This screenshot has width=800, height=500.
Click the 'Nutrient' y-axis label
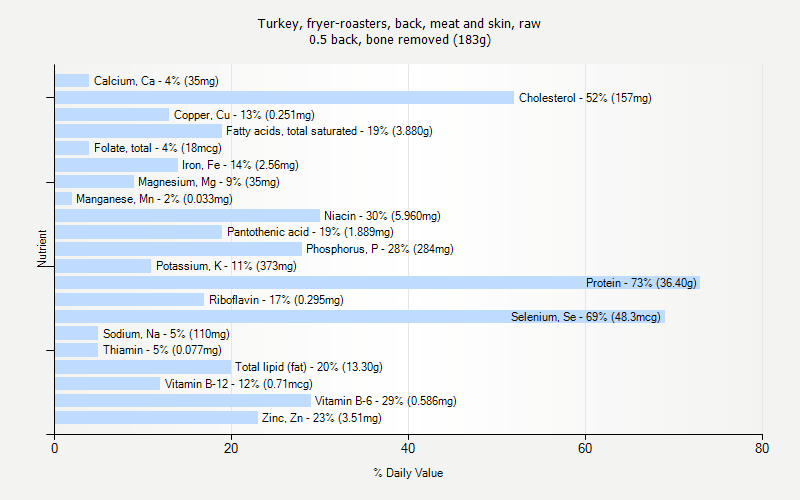(x=43, y=249)
